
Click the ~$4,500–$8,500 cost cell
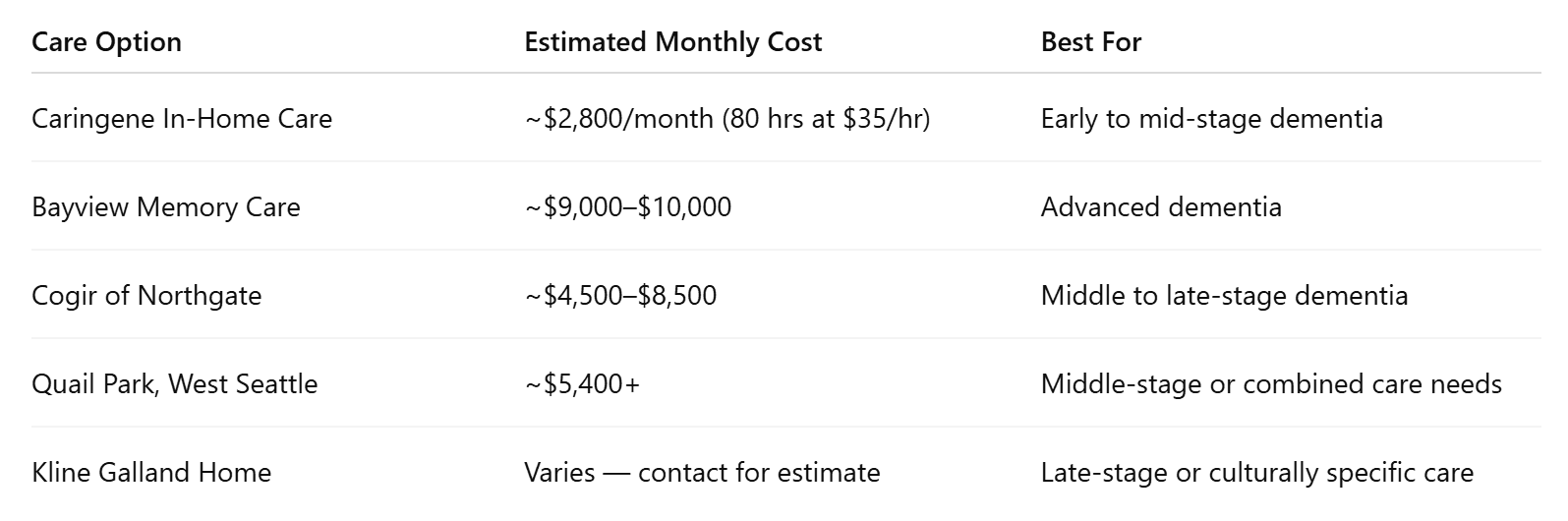pyautogui.click(x=620, y=296)
